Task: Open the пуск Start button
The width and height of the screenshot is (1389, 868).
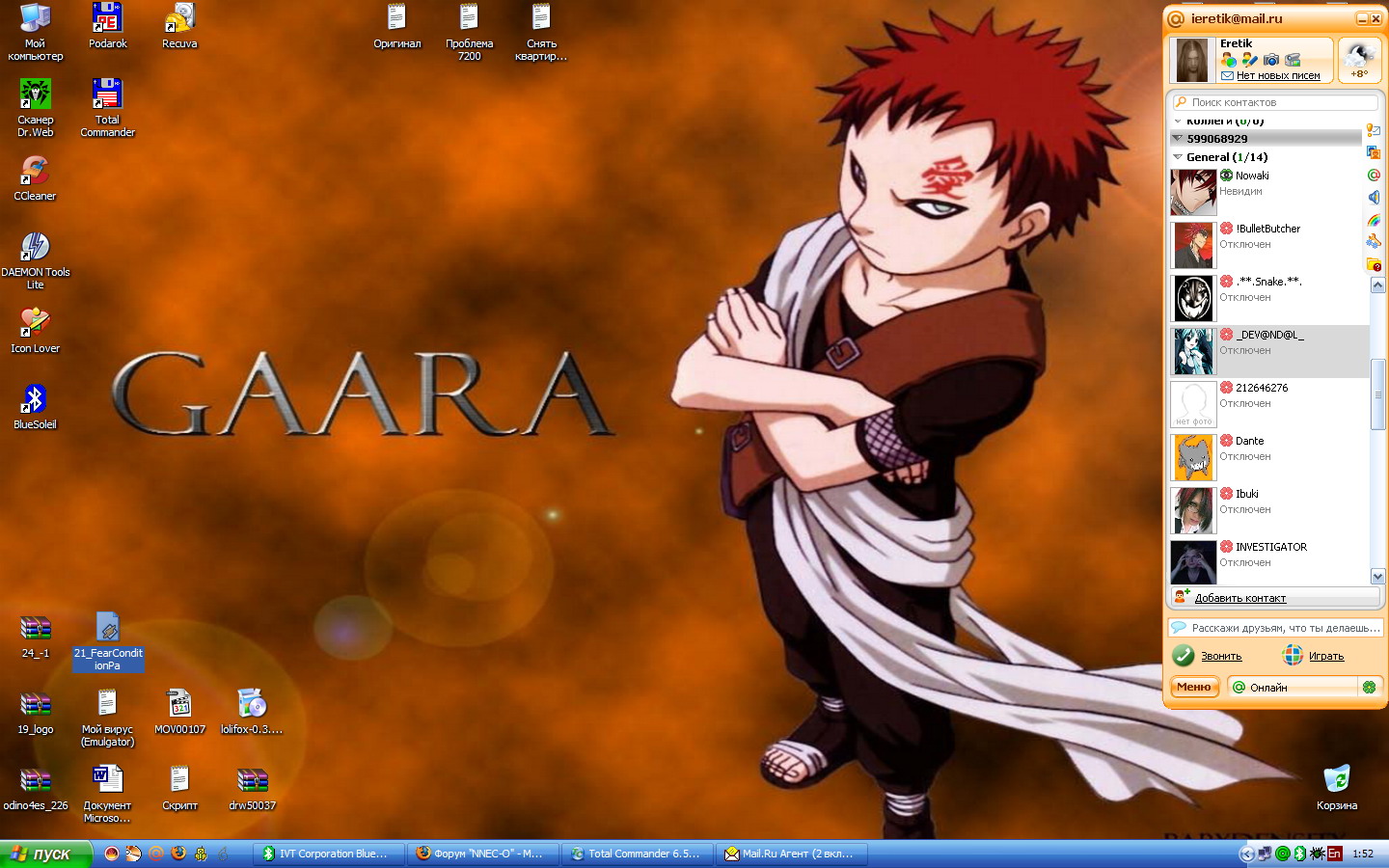Action: coord(45,854)
